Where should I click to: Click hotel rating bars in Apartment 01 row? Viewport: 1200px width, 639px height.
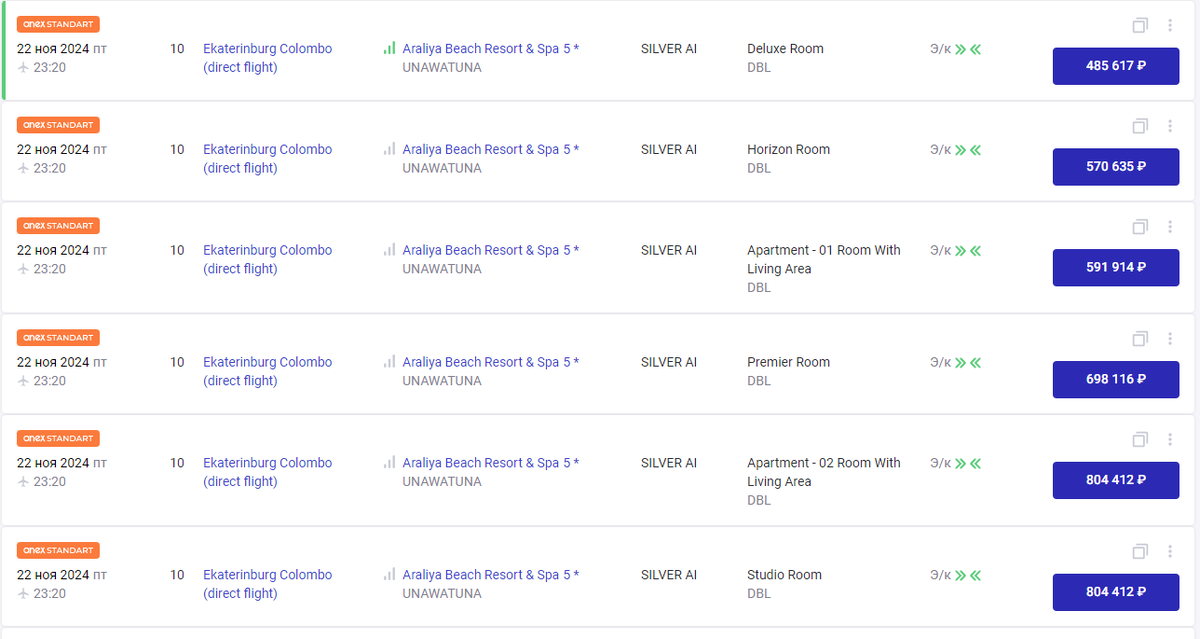pos(389,250)
